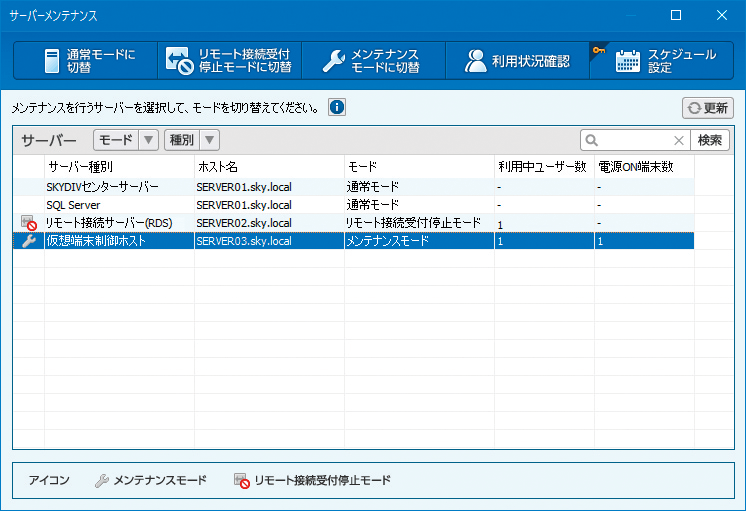Sort by 利用中ユーザー数 column header
Viewport: 746px width, 511px height.
pyautogui.click(x=543, y=166)
